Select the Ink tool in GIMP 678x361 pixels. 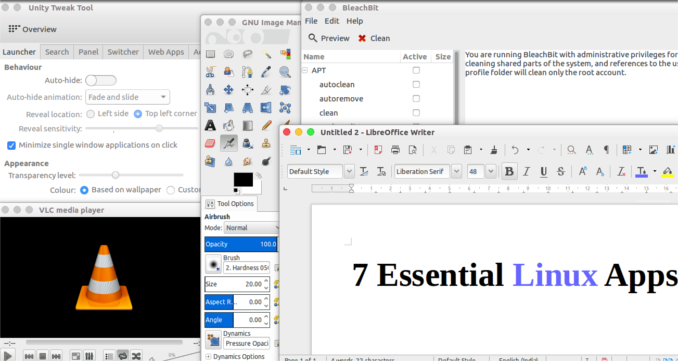pos(247,143)
